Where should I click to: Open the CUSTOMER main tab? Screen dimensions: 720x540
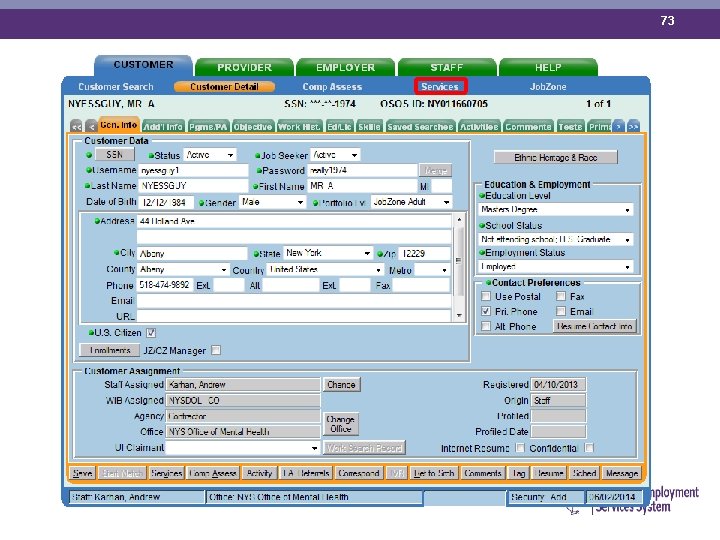click(143, 65)
